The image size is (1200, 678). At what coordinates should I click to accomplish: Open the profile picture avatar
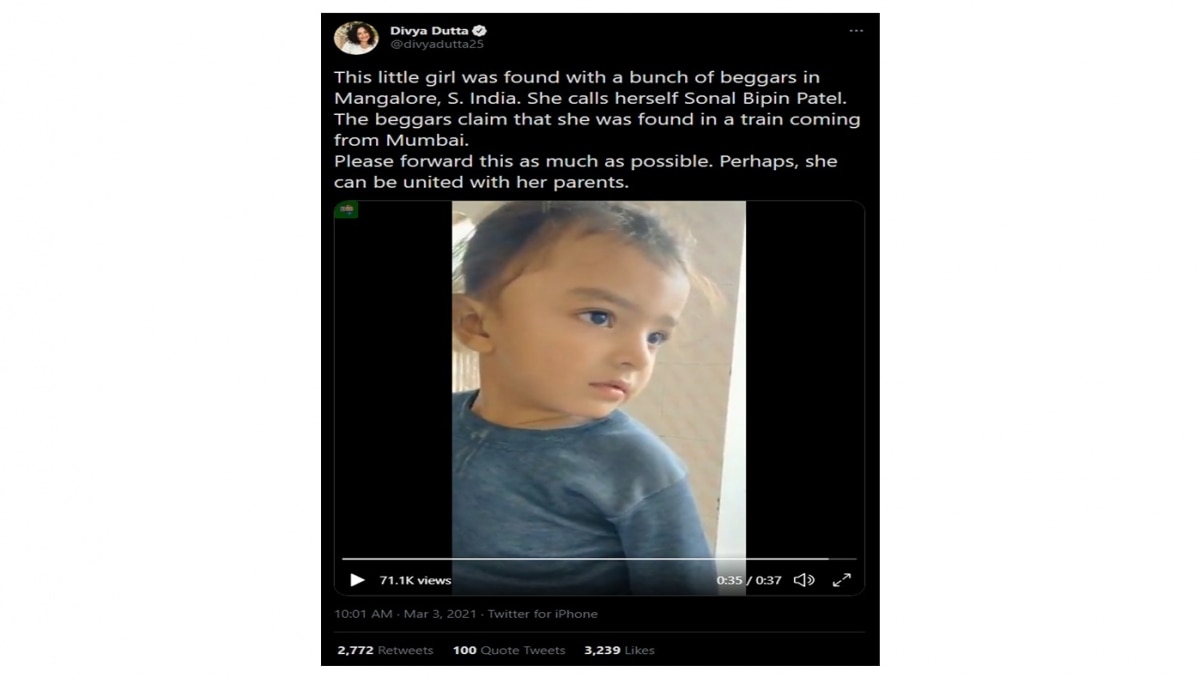tap(356, 37)
